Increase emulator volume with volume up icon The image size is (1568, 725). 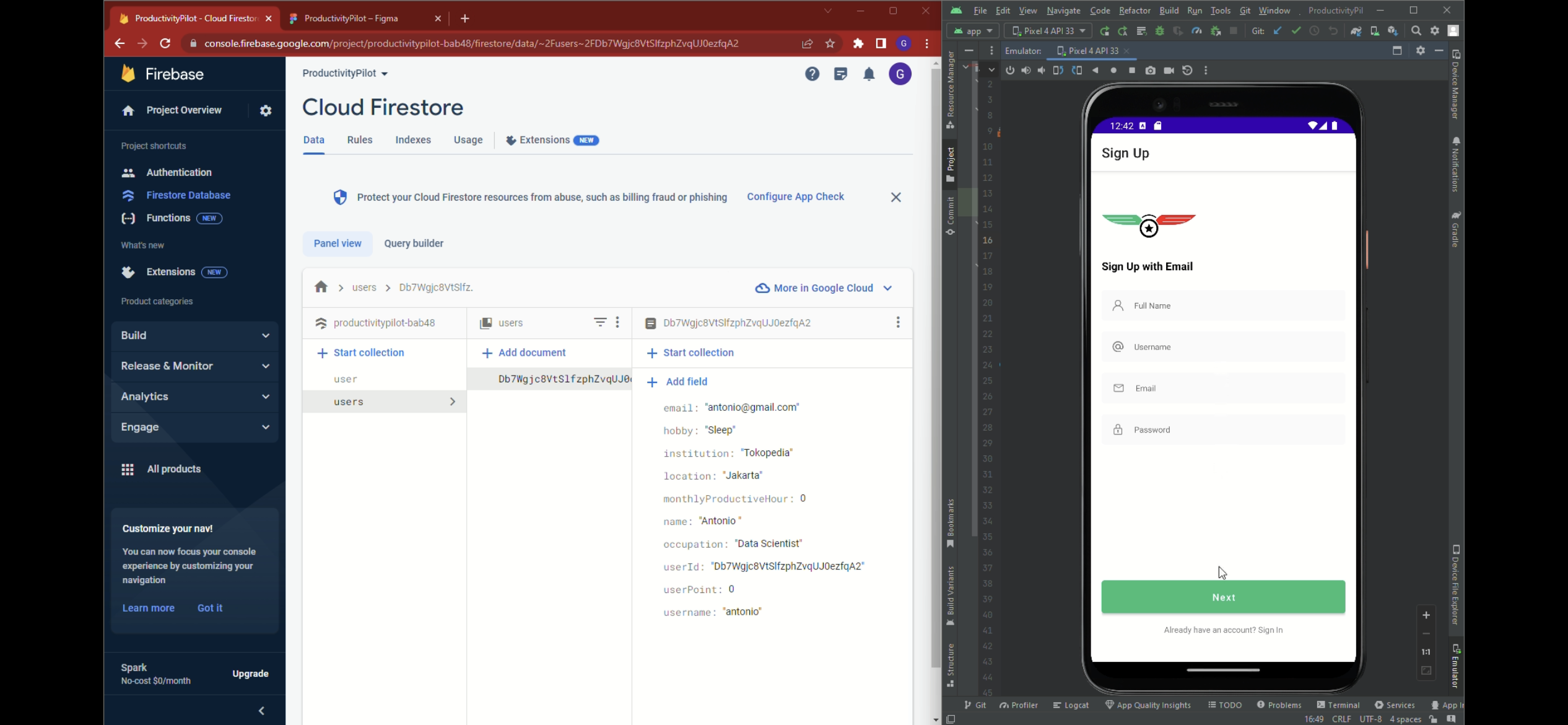click(1026, 71)
